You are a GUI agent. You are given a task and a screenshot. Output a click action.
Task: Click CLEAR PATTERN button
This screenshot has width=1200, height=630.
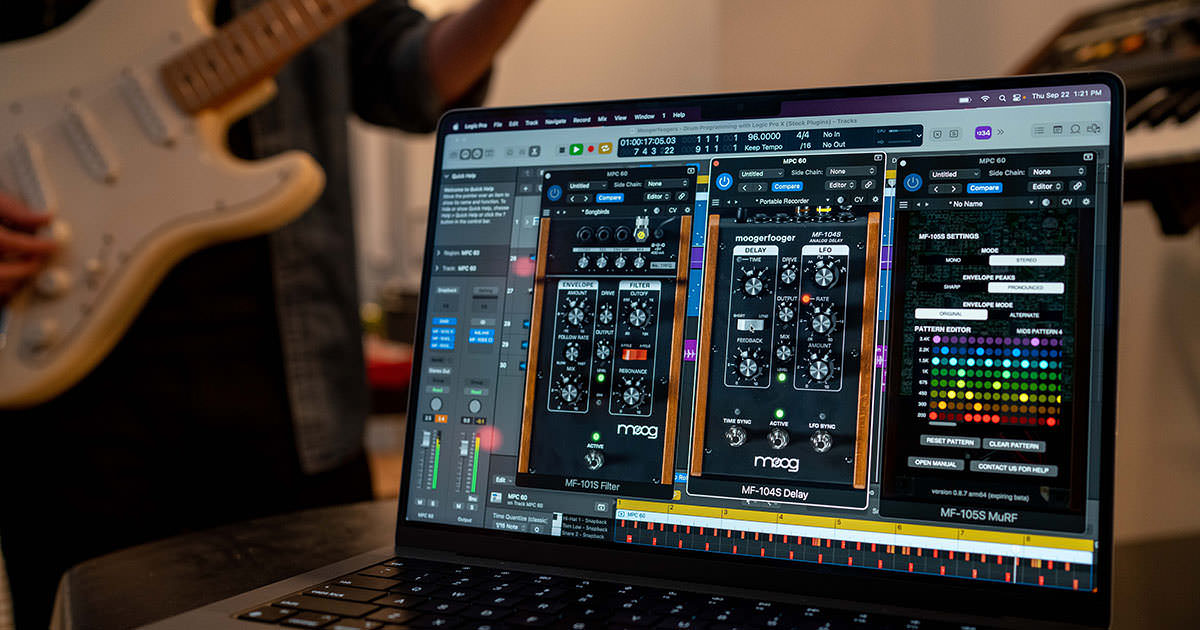1014,445
